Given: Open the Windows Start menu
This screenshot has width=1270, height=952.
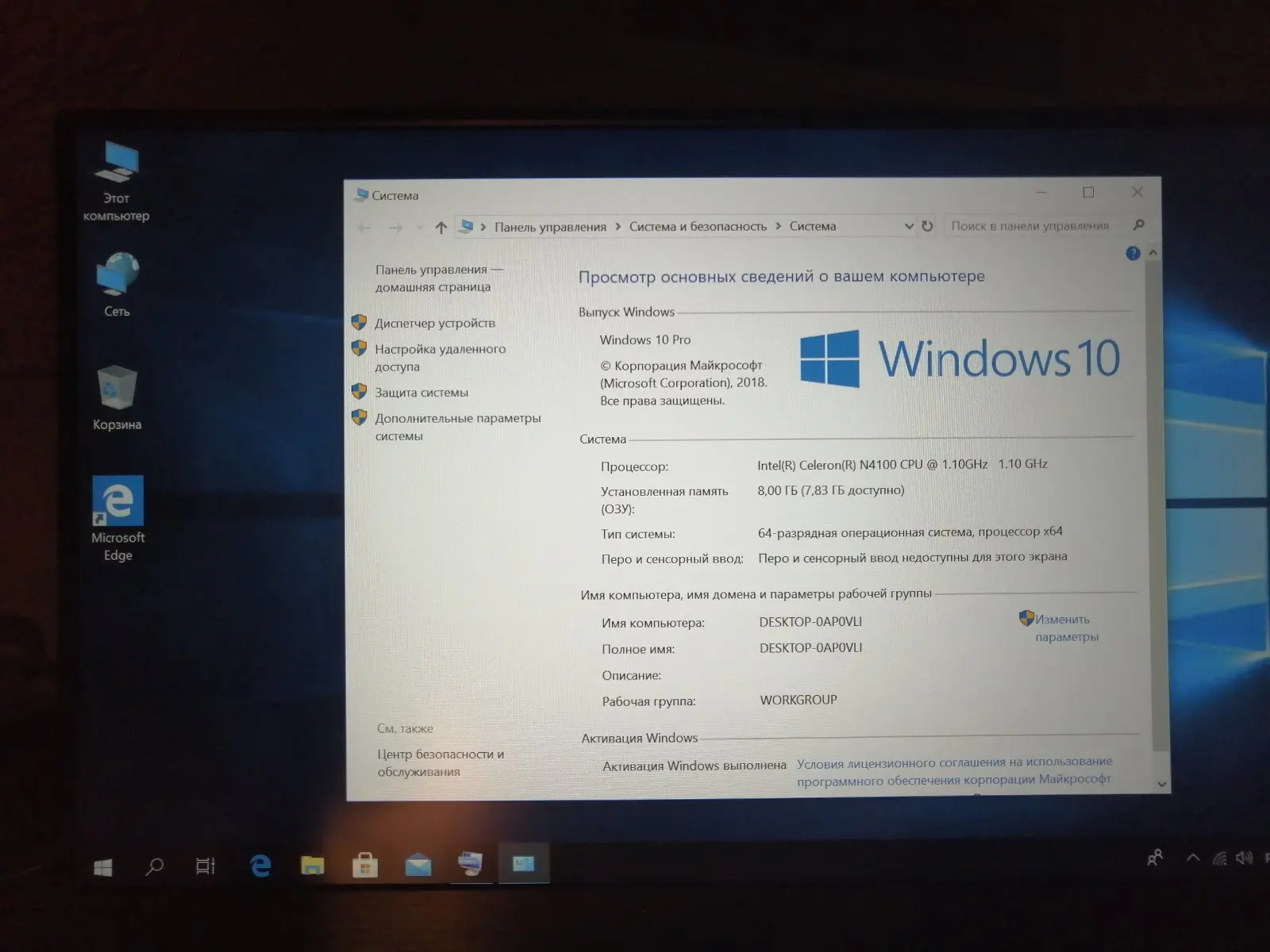Looking at the screenshot, I should tap(102, 867).
